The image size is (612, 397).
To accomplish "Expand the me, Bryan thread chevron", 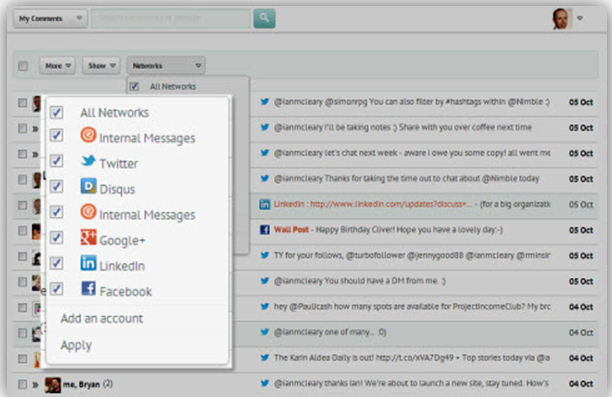I will click(35, 385).
